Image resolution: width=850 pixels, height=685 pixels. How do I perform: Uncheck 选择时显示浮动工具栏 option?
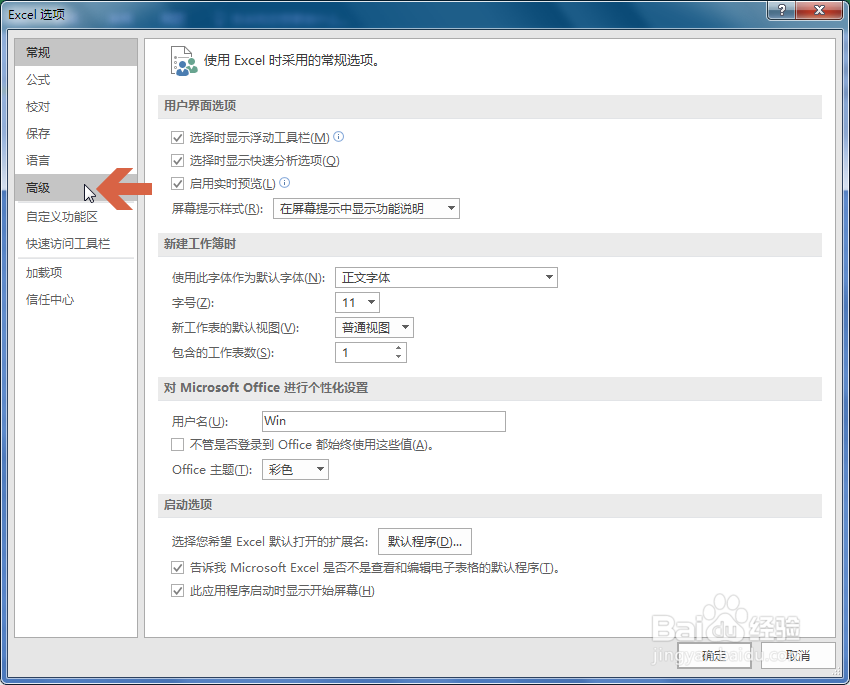click(177, 137)
